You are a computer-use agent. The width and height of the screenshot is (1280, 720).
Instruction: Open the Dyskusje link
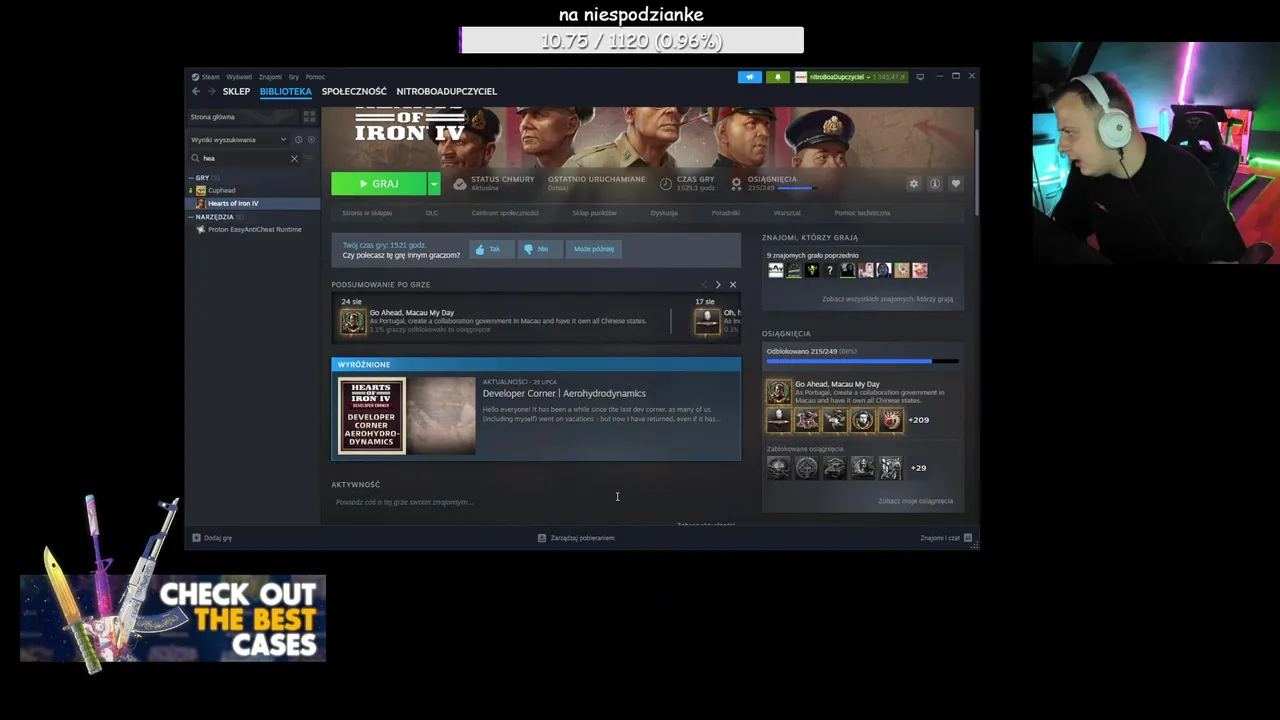pos(664,213)
